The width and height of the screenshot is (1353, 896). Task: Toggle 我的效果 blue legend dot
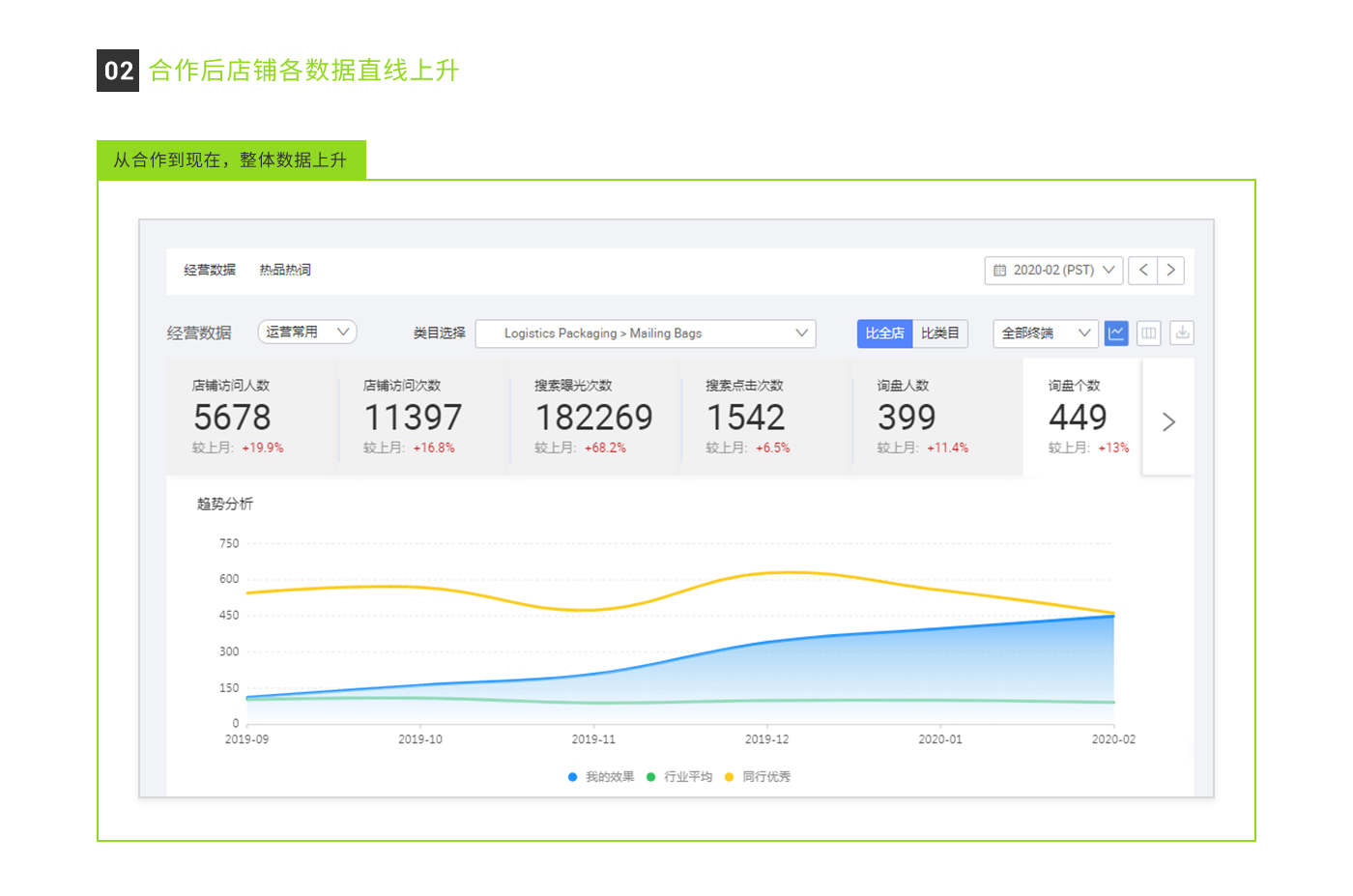(x=572, y=777)
